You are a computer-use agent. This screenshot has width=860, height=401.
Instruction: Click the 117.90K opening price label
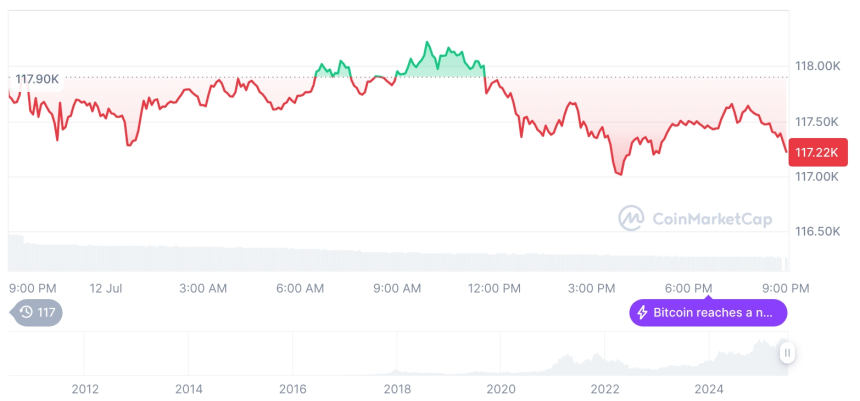pos(37,78)
